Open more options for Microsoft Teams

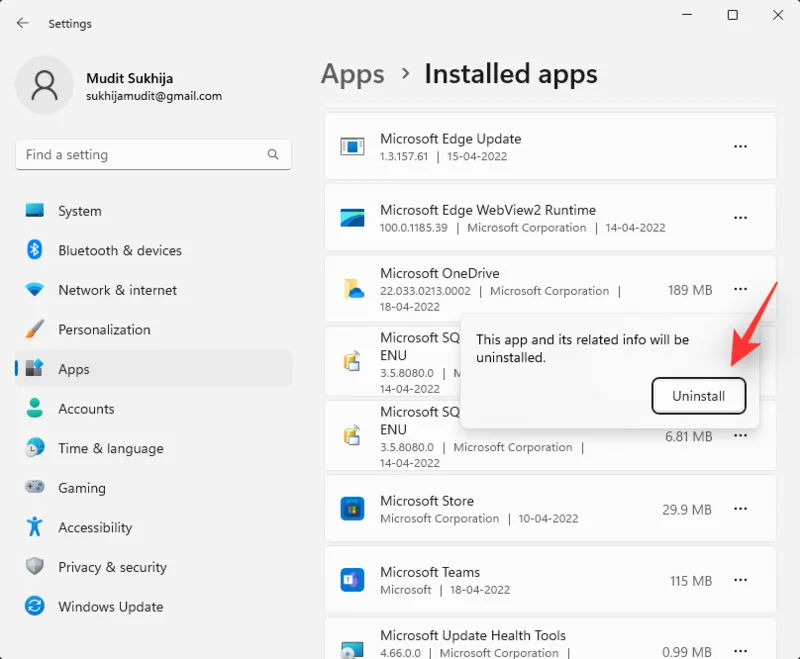[740, 580]
